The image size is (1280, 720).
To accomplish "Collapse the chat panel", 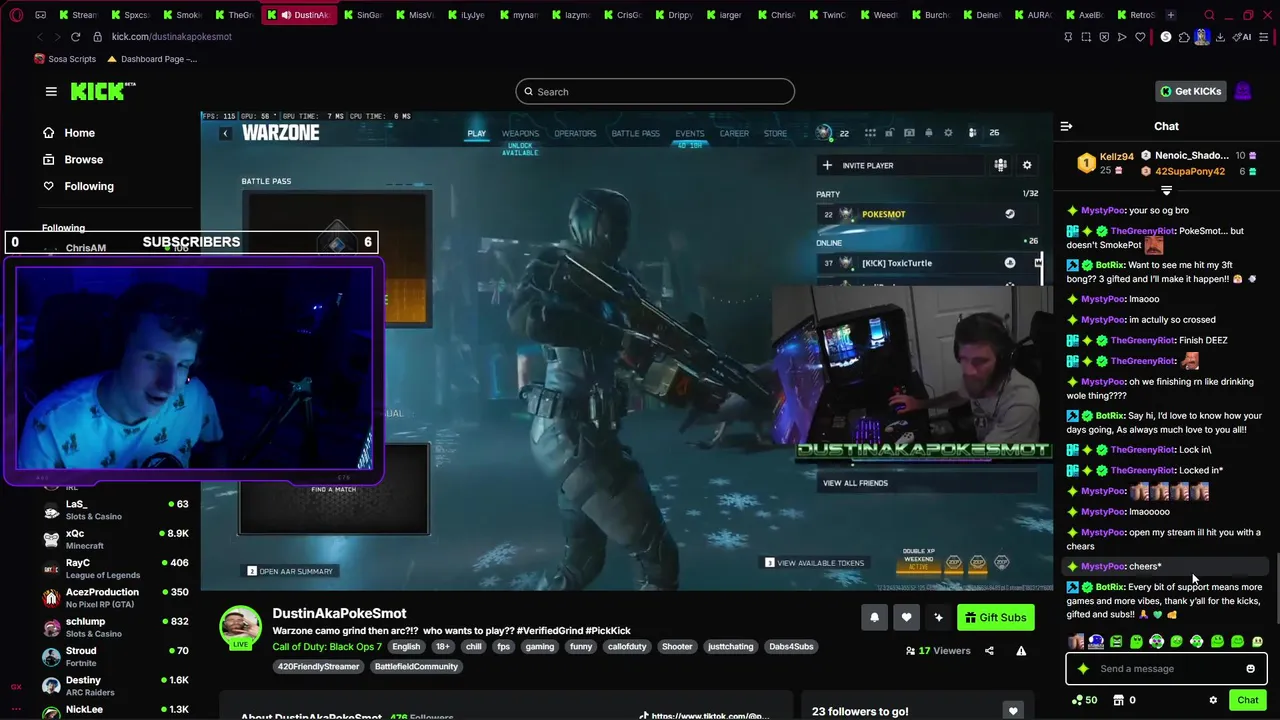I will [x=1066, y=126].
